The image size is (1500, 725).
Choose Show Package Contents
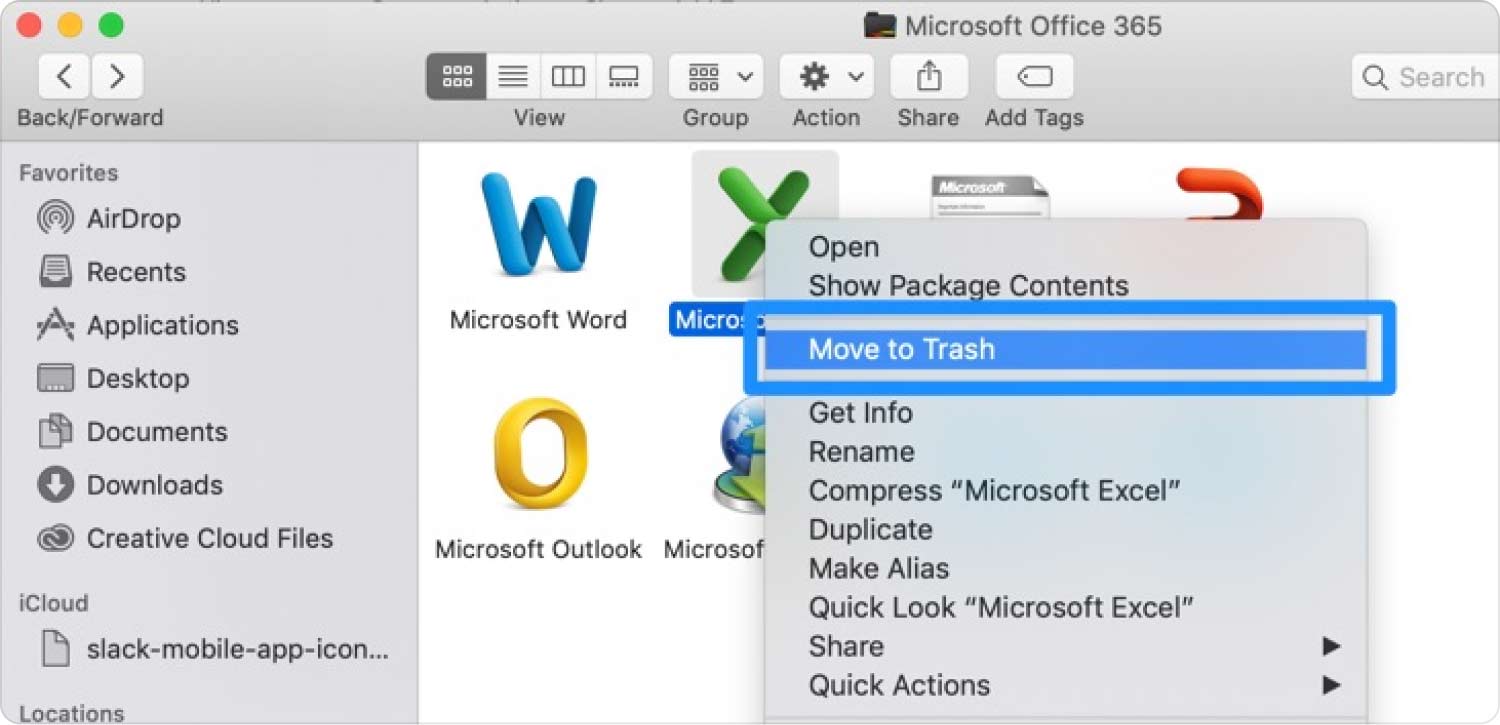click(x=968, y=285)
